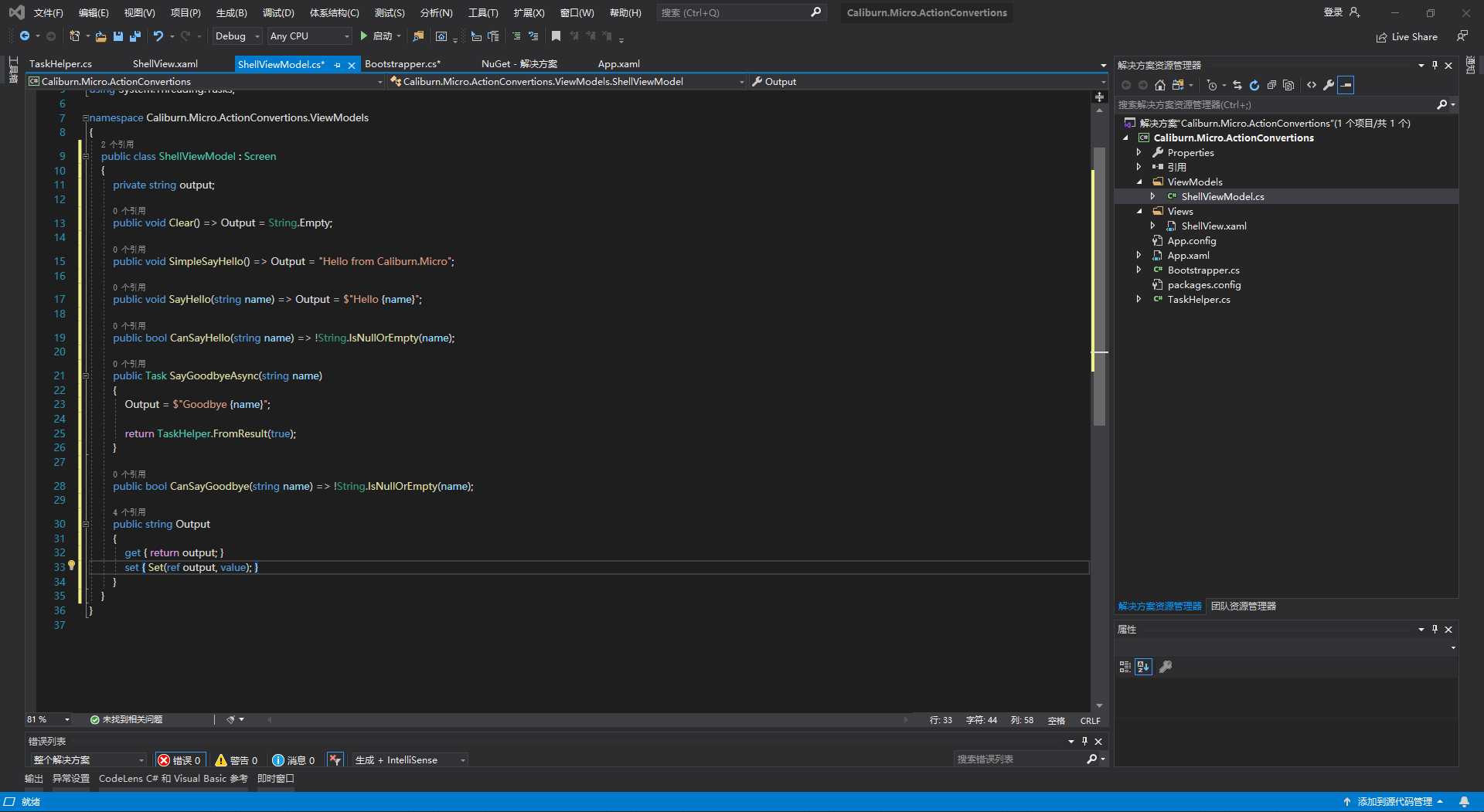Undo the last edit with the toolbar arrow
Image resolution: width=1484 pixels, height=812 pixels.
[x=158, y=36]
